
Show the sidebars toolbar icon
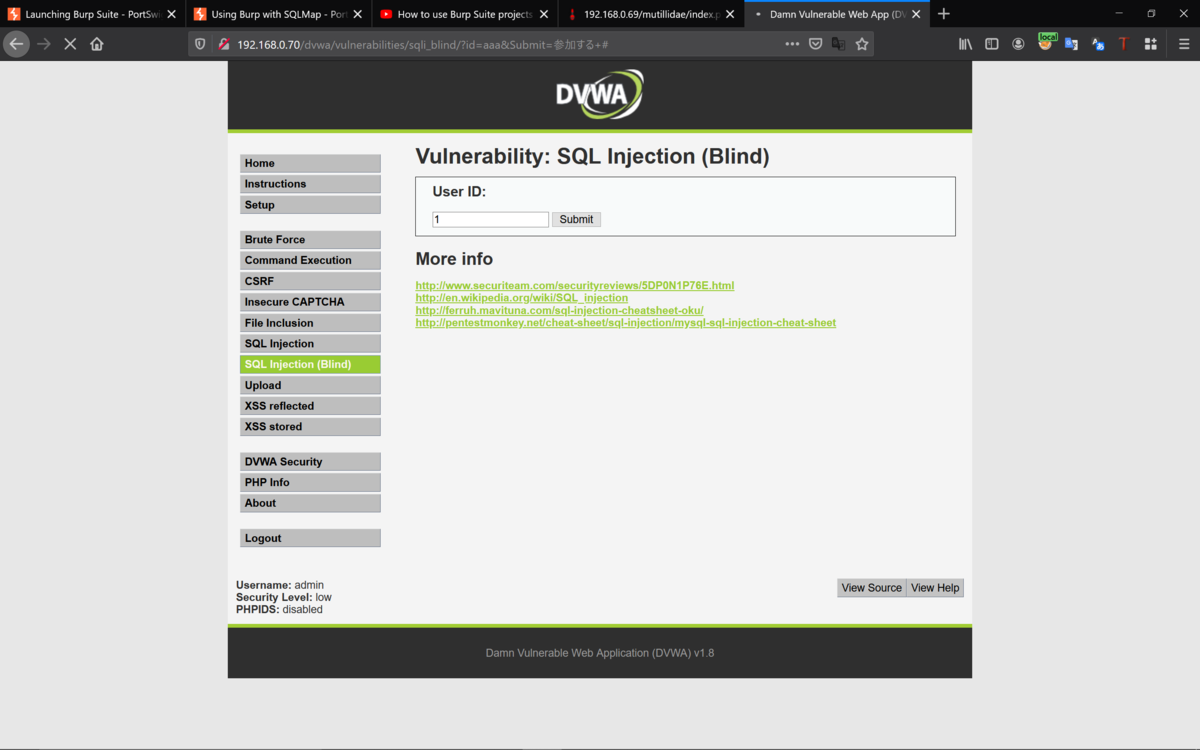(x=992, y=44)
